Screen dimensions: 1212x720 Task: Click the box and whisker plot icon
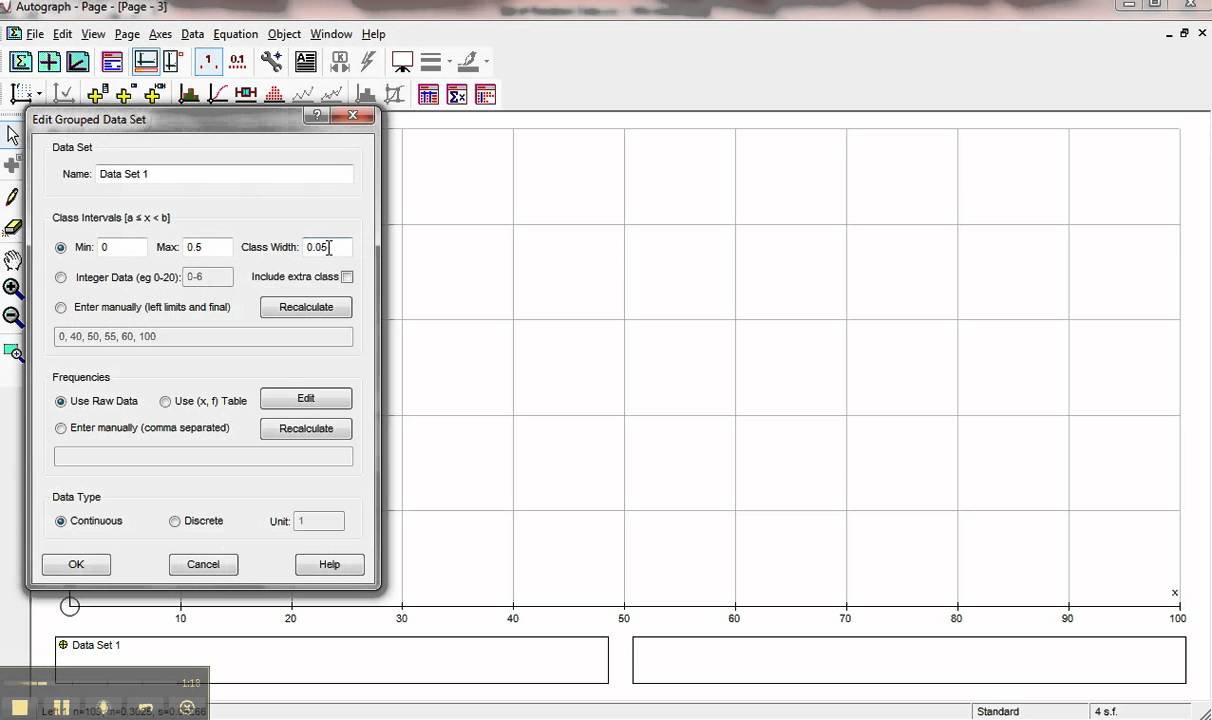(245, 94)
